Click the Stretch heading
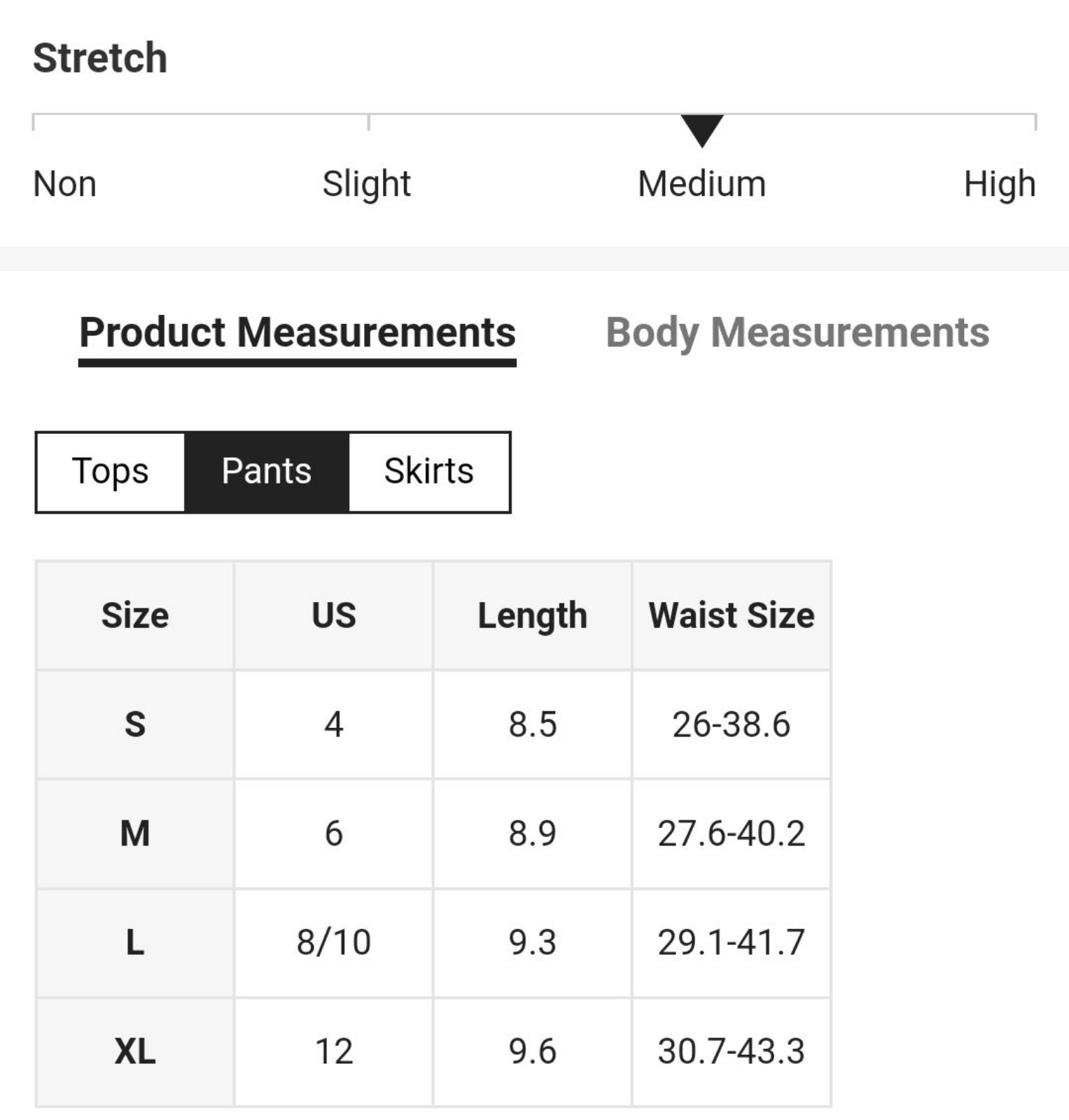 [x=100, y=57]
